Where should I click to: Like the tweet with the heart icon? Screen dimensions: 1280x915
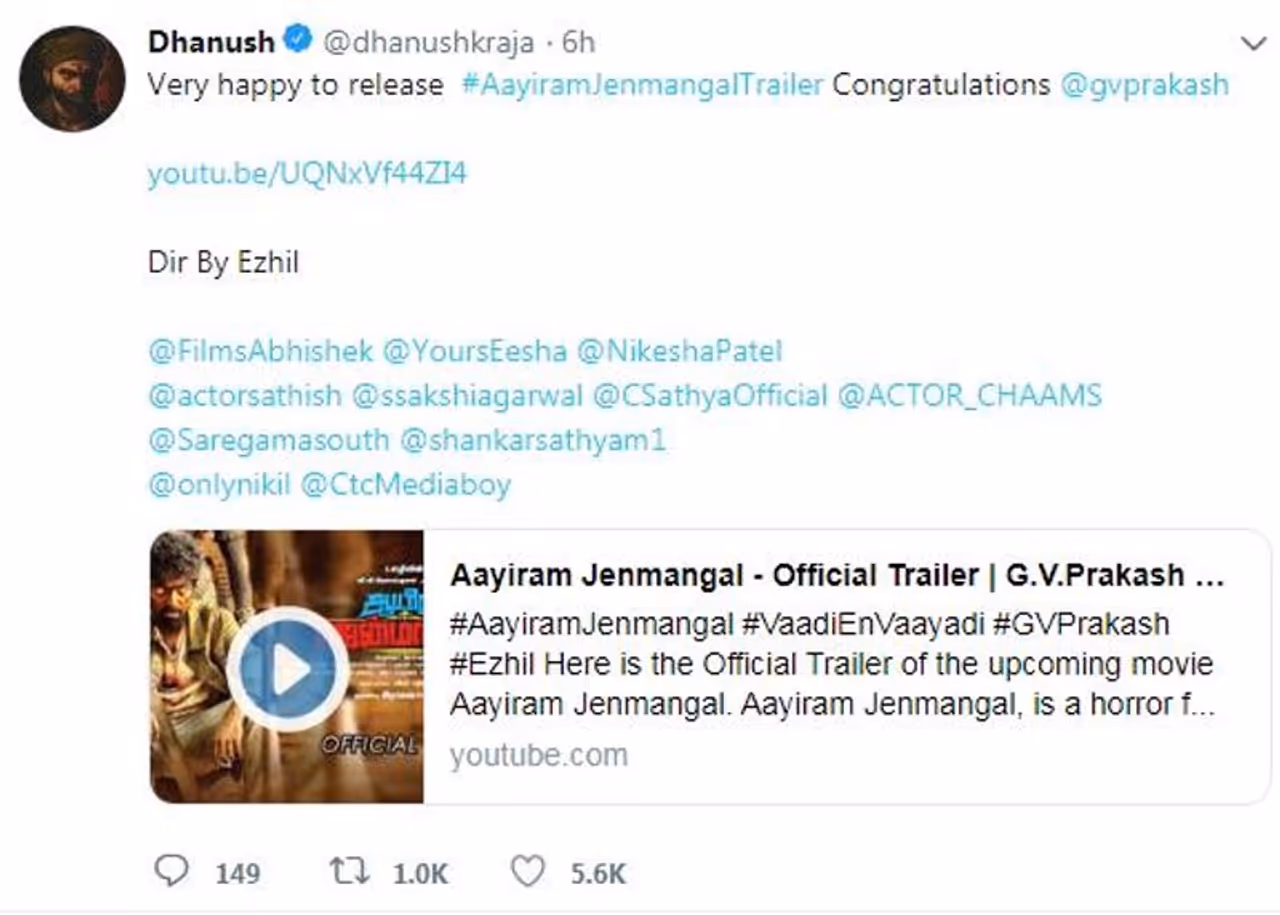tap(527, 872)
